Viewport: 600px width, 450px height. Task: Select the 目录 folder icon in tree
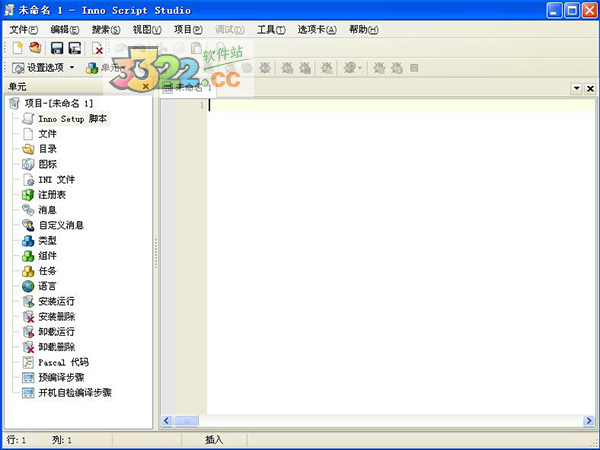tap(28, 149)
